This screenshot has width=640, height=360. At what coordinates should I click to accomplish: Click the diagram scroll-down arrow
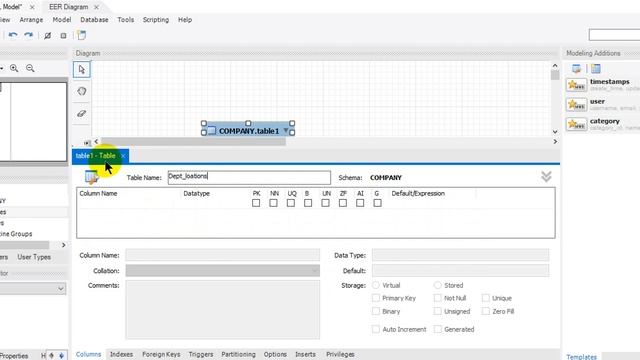[555, 131]
